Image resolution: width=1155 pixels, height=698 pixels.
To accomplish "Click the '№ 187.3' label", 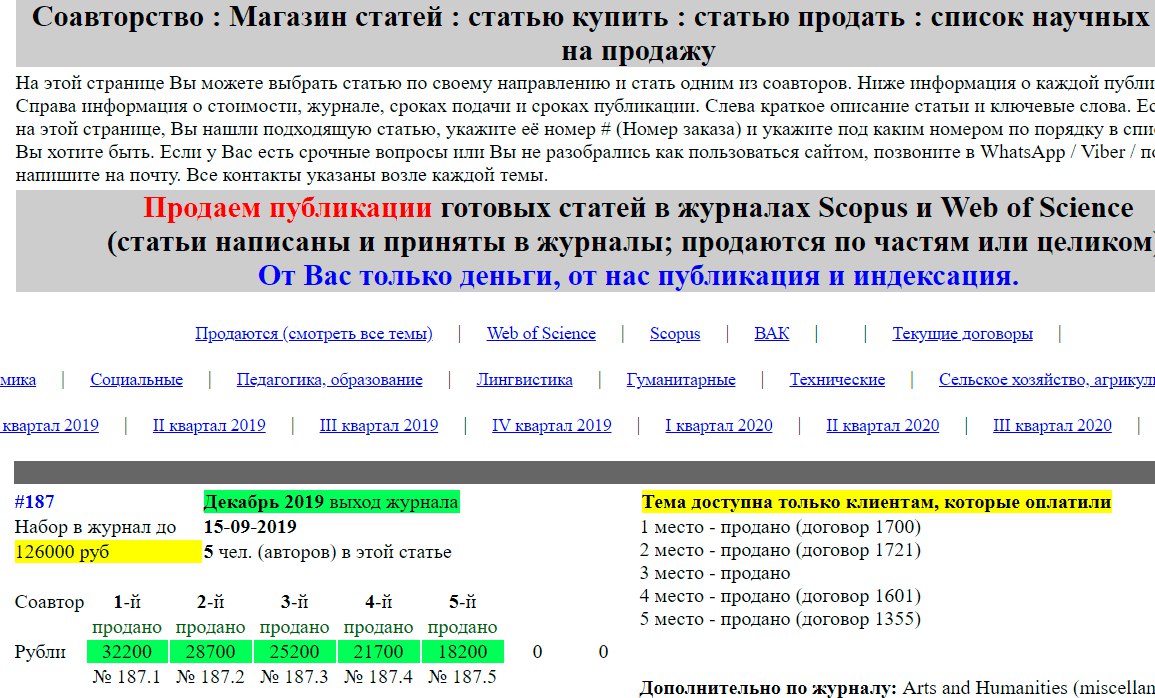I will [x=295, y=676].
